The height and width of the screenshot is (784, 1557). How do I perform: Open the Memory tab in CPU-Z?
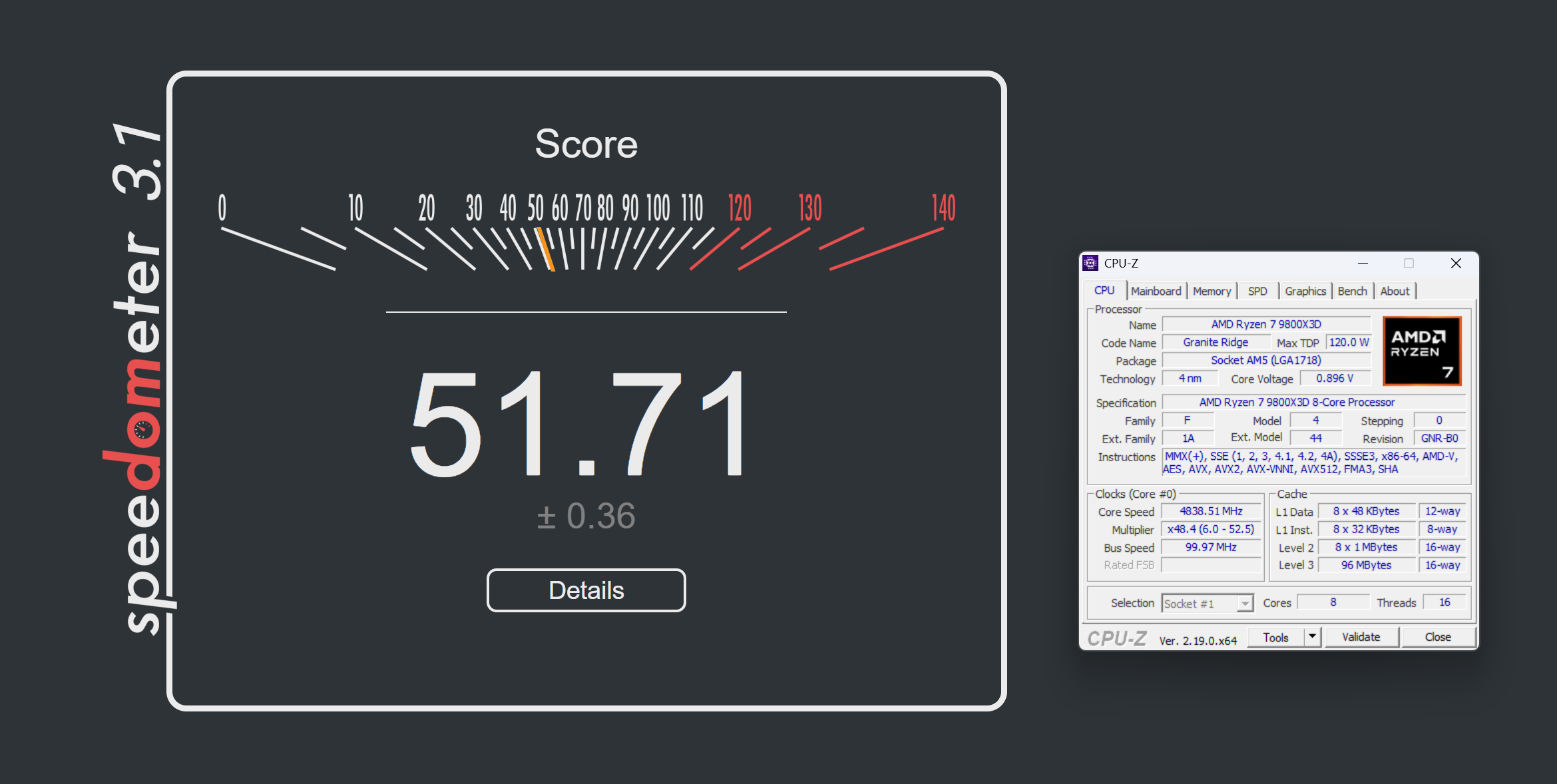coord(1212,291)
